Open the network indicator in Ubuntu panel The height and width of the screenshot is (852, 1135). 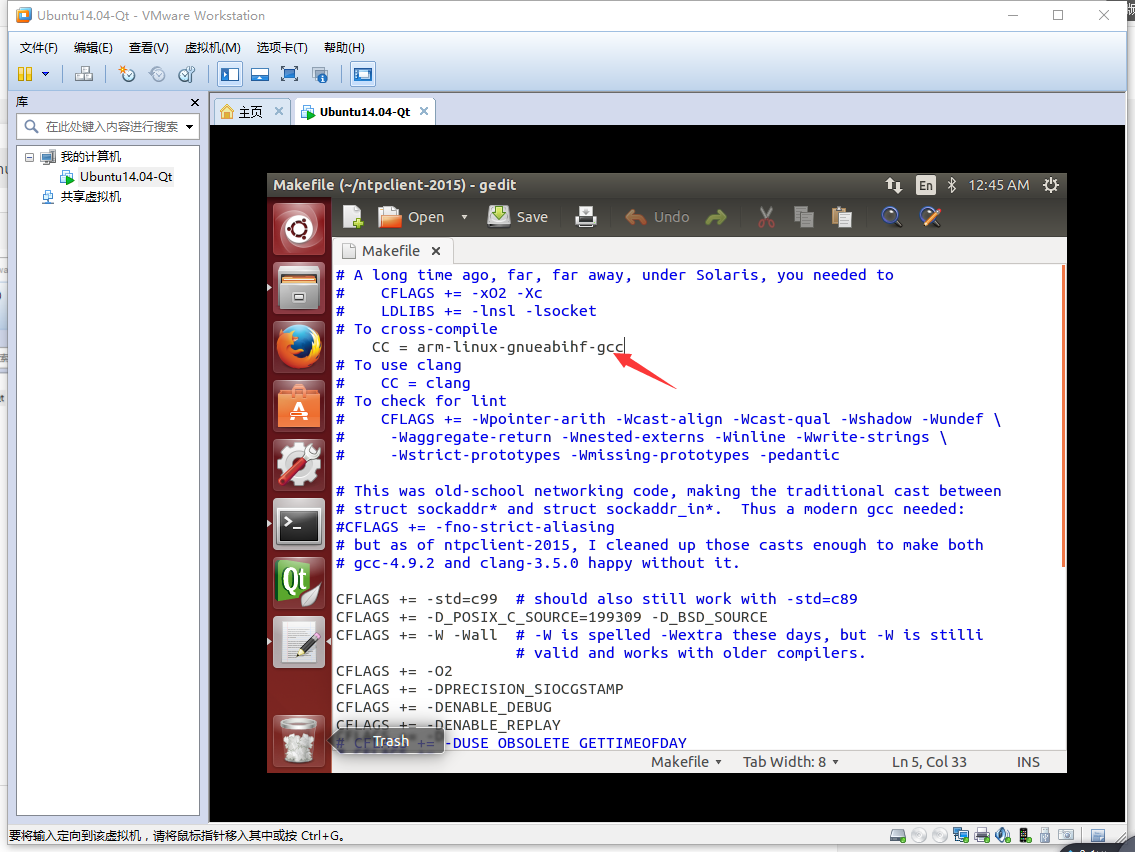894,185
